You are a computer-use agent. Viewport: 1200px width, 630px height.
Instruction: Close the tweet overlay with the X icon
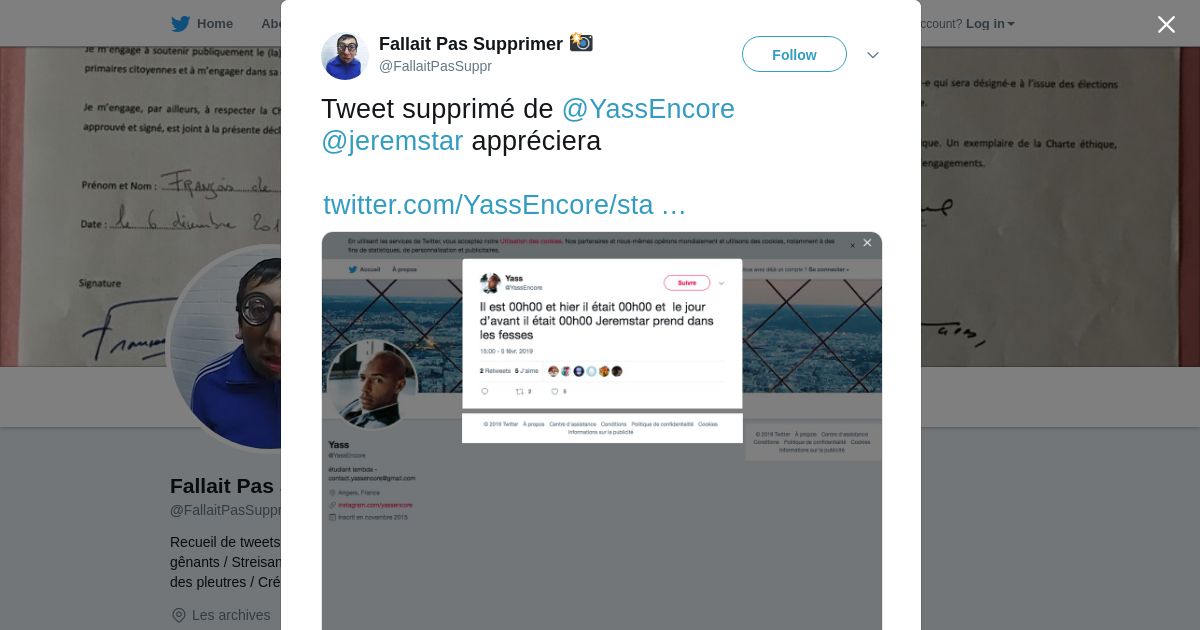[x=1166, y=24]
